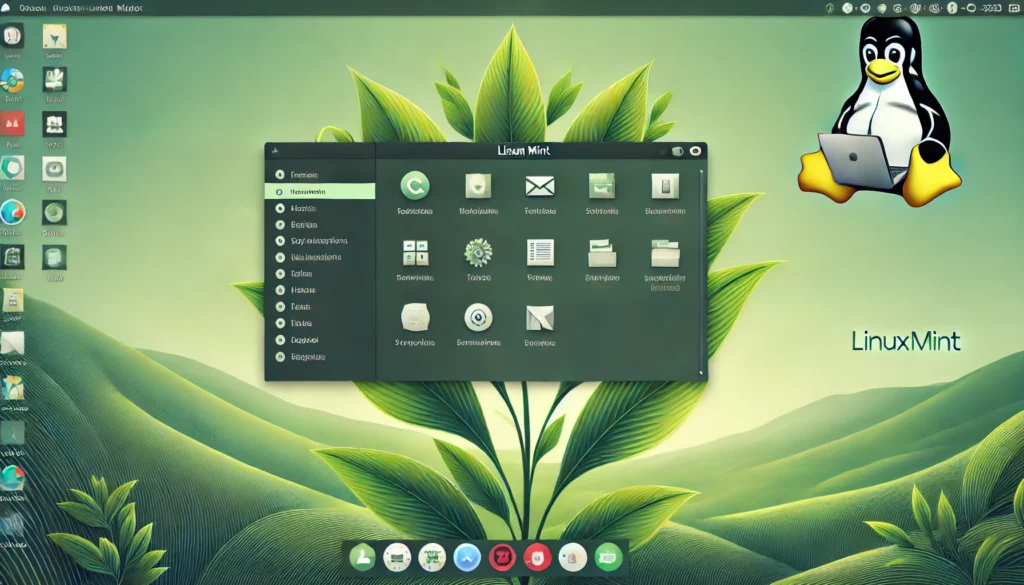The height and width of the screenshot is (585, 1024).
Task: Click the round eye-like camera icon
Action: click(478, 318)
